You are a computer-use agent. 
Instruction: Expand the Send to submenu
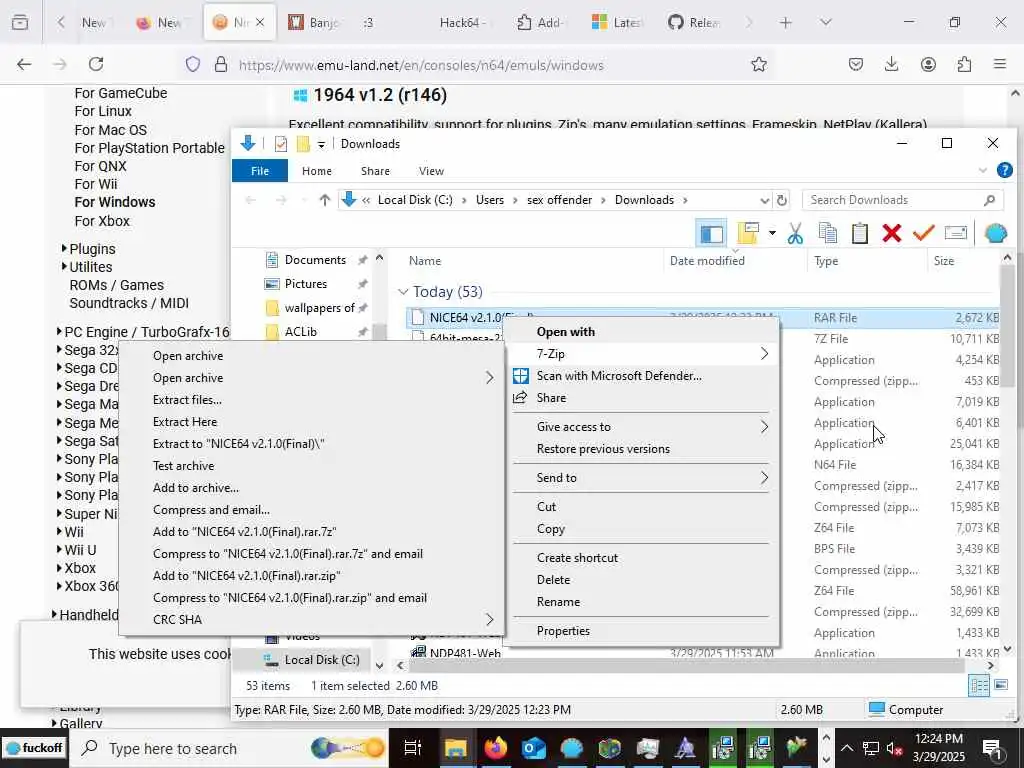[644, 477]
